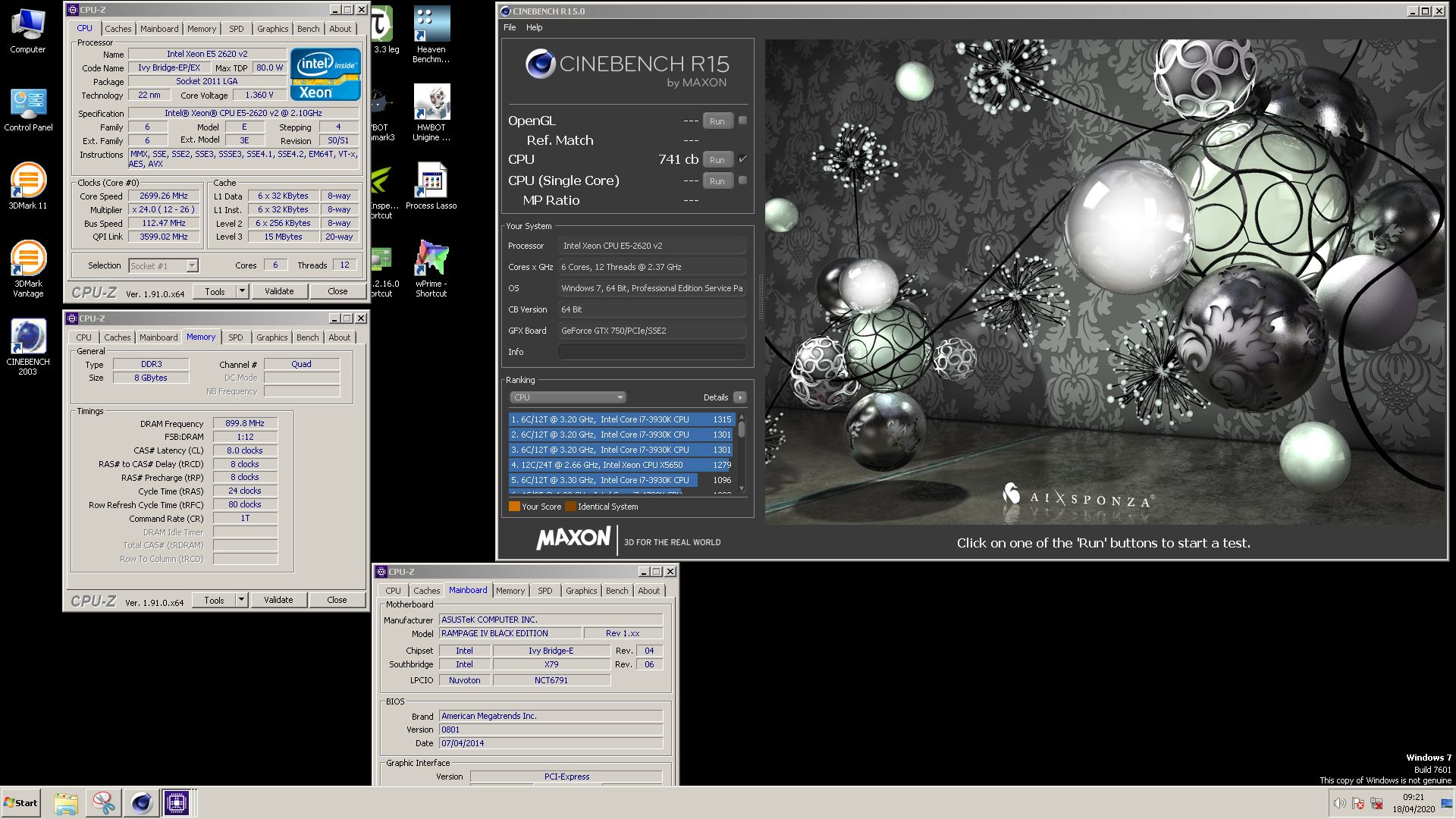Select first ranking entry scoring 1315
This screenshot has width=1456, height=819.
pos(621,419)
